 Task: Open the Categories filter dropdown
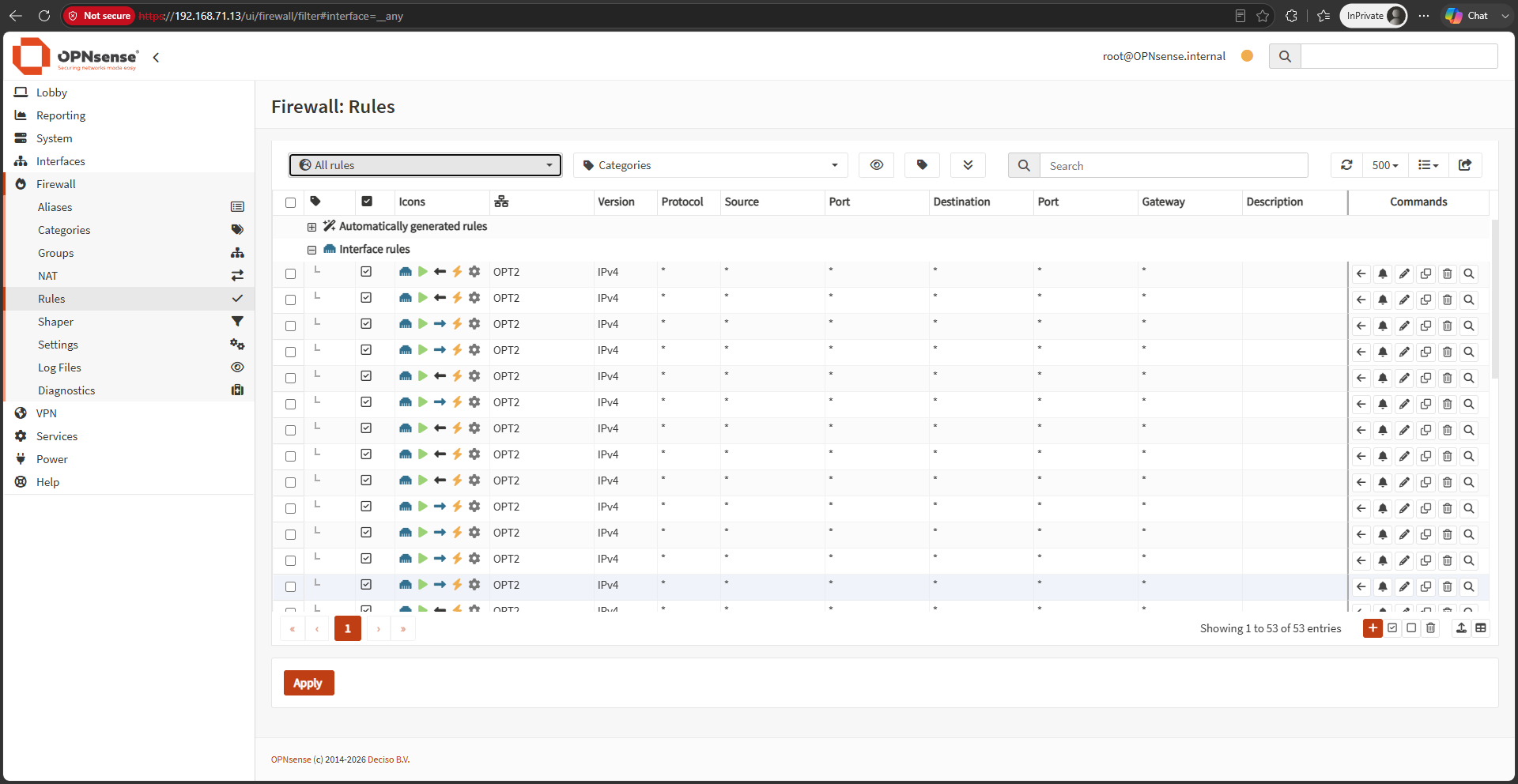710,165
